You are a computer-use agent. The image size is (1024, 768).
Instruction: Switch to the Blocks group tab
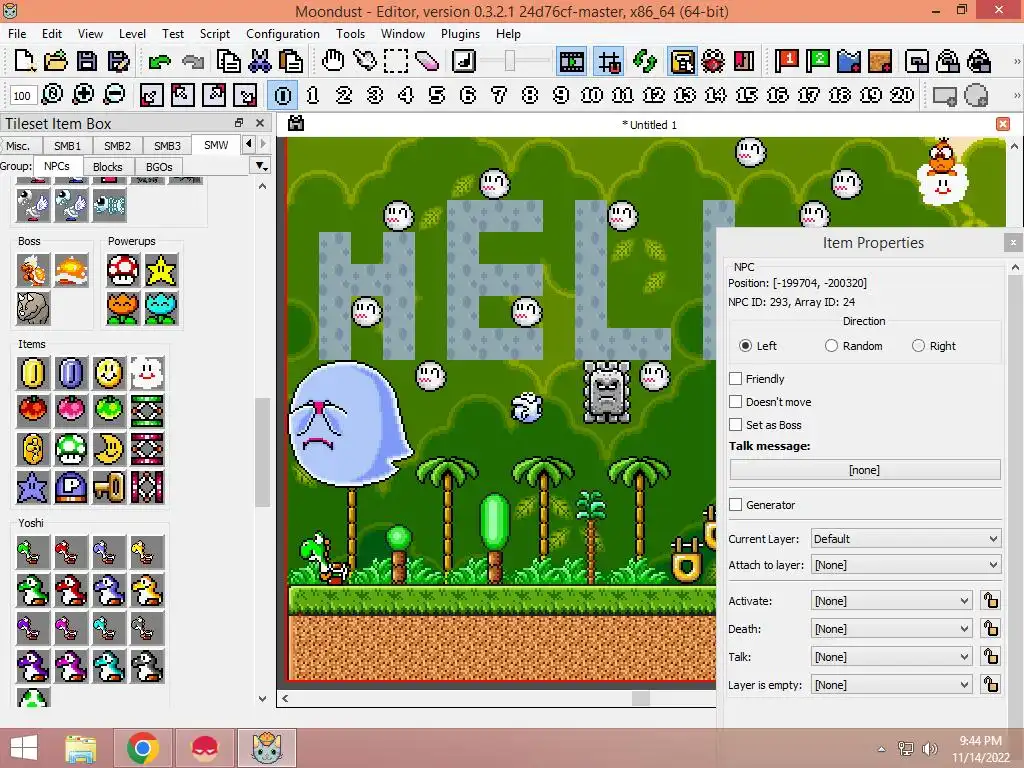pyautogui.click(x=107, y=167)
